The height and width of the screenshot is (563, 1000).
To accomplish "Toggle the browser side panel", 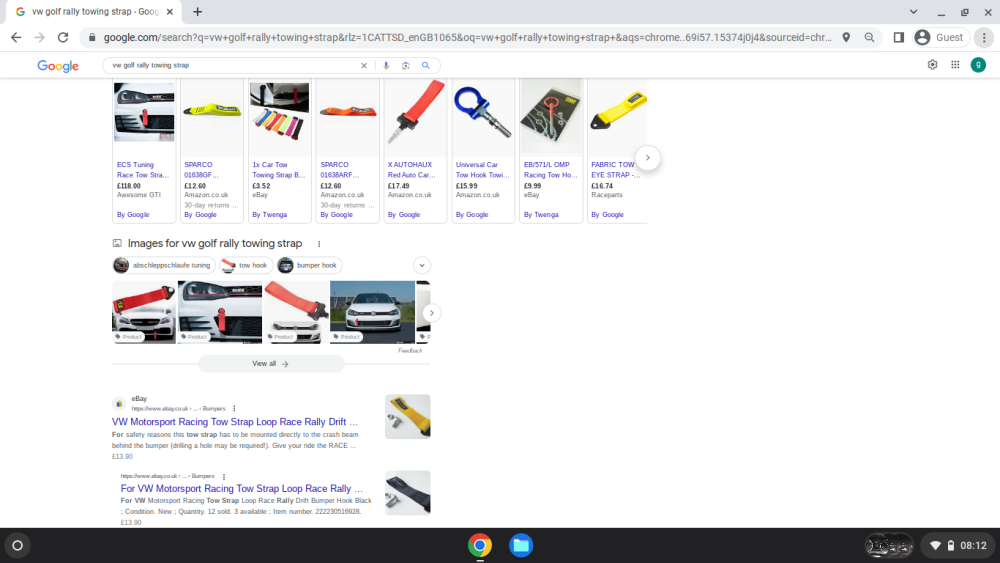I will click(x=899, y=38).
